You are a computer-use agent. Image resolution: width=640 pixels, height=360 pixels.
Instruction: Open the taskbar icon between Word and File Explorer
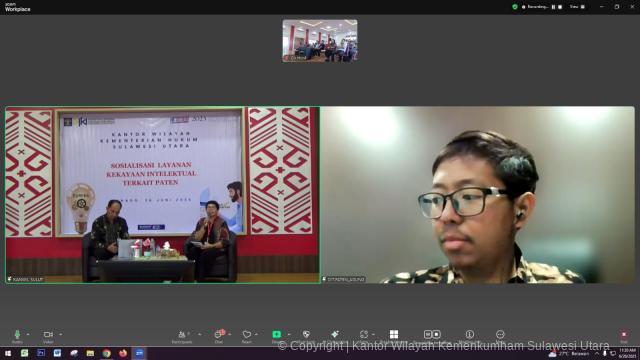coord(74,353)
